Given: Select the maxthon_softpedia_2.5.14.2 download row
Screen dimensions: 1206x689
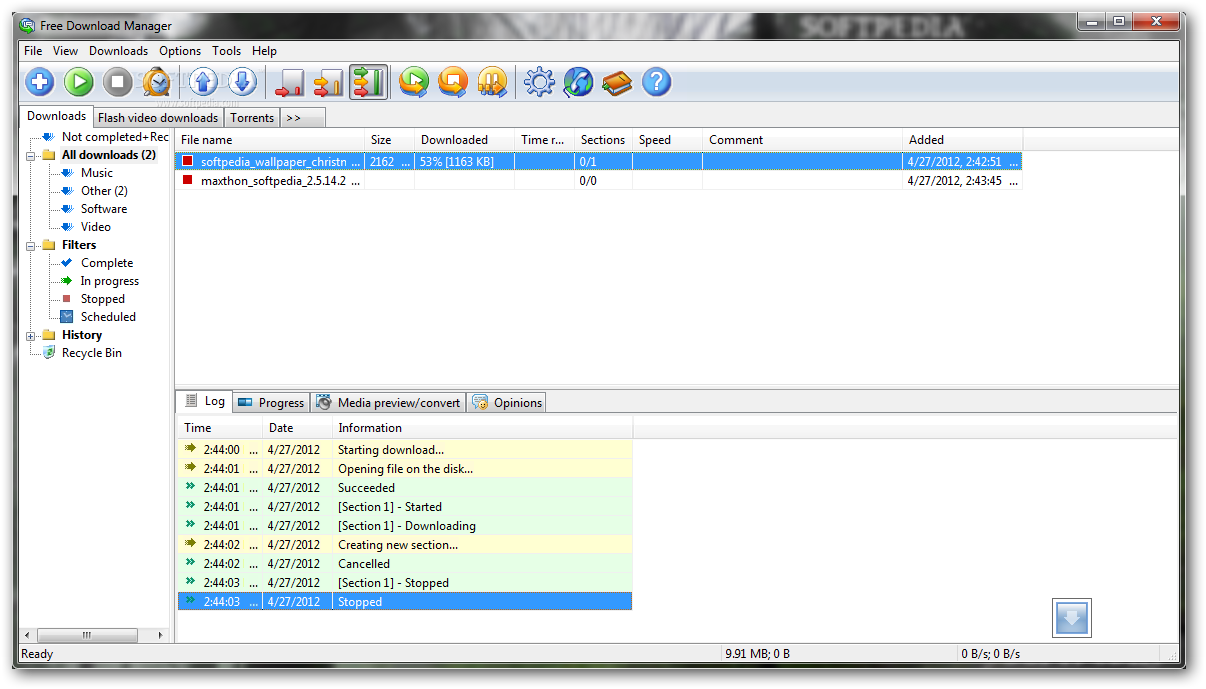Looking at the screenshot, I should 599,181.
